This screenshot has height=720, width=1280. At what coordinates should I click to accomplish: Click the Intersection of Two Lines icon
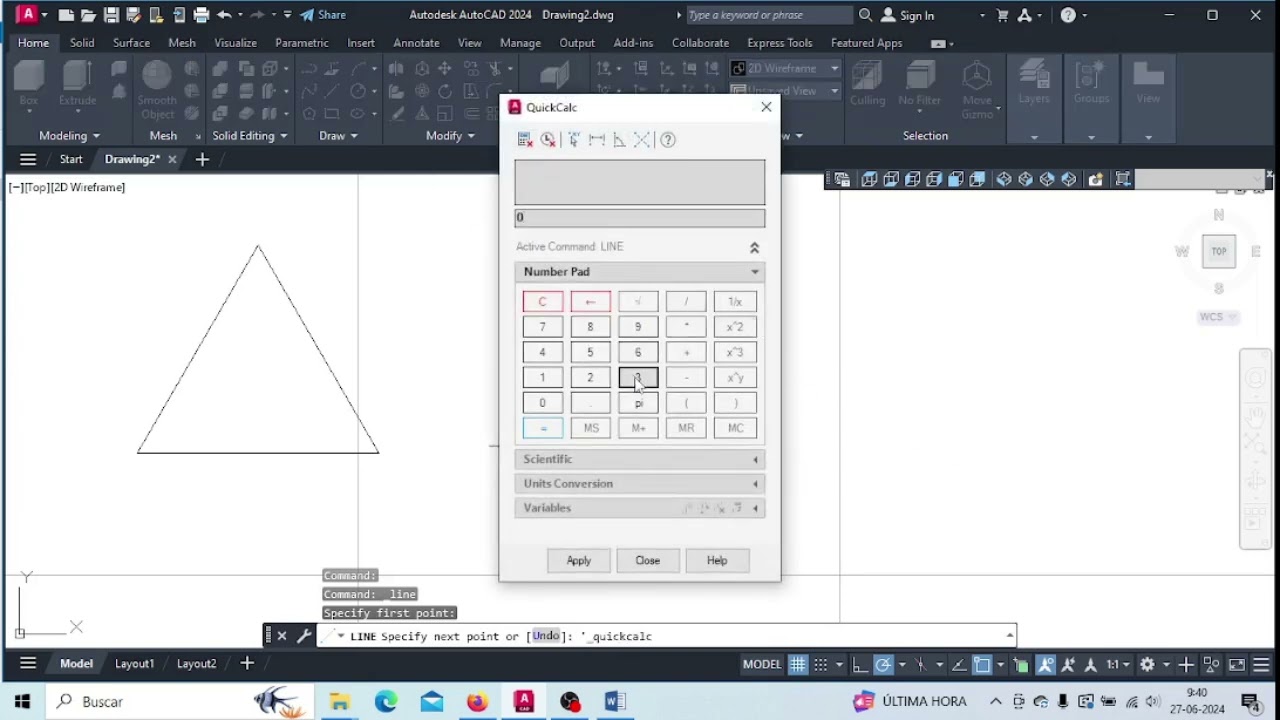coord(642,140)
